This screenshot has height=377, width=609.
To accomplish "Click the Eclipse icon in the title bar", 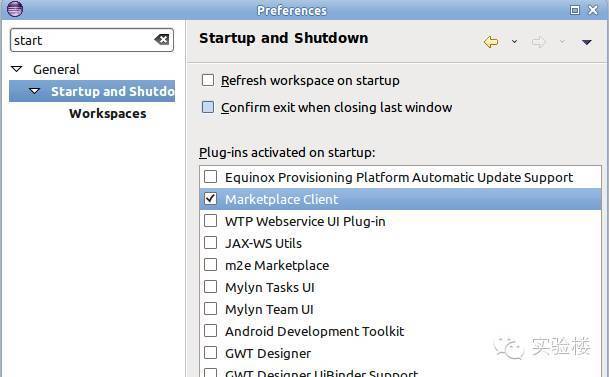I will click(15, 9).
